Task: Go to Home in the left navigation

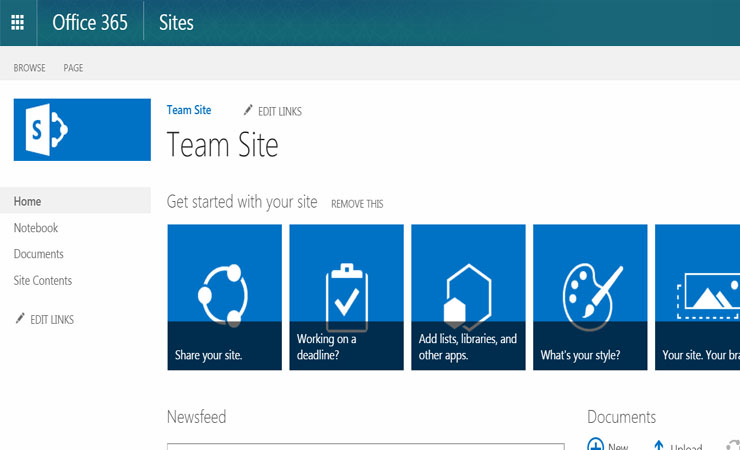Action: (27, 201)
